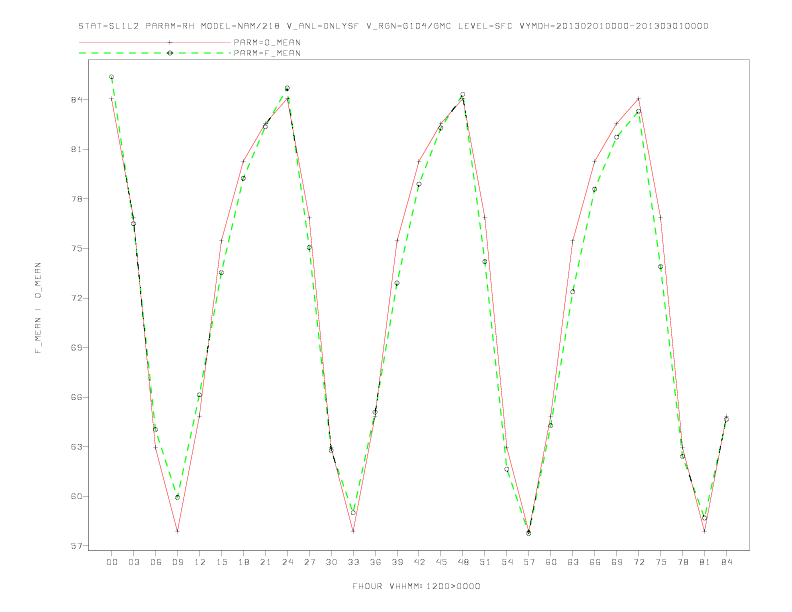
Task: Click x-axis forecast hour label 57
Action: pos(529,562)
